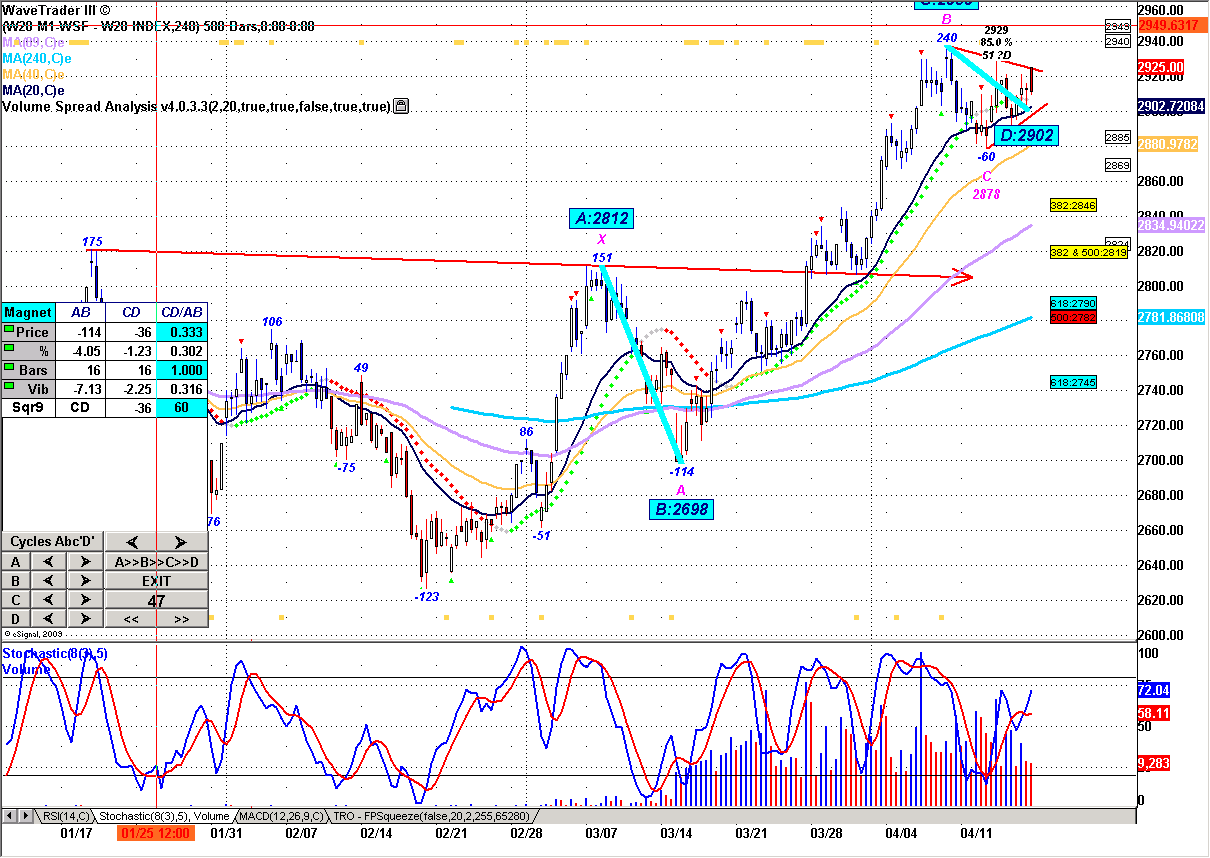Select the Stochastic(8(3),5), Volume tab
1210x858 pixels.
point(166,816)
